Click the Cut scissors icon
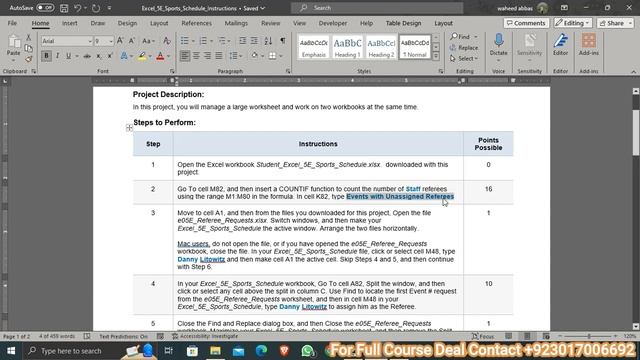 coord(29,38)
